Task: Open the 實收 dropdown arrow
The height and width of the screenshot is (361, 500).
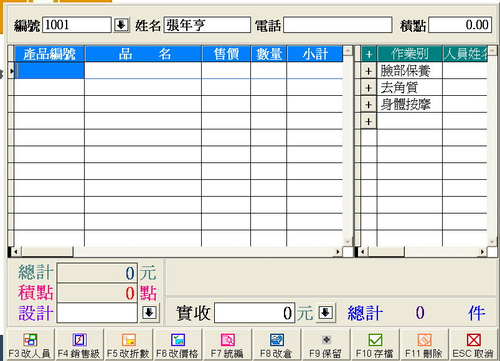Action: coord(325,313)
